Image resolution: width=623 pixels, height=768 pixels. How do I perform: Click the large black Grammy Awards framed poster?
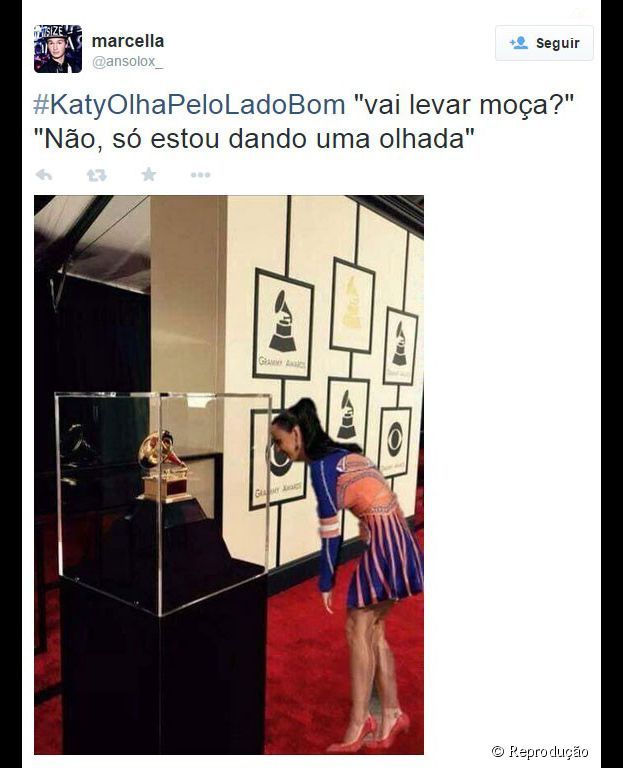(x=283, y=324)
